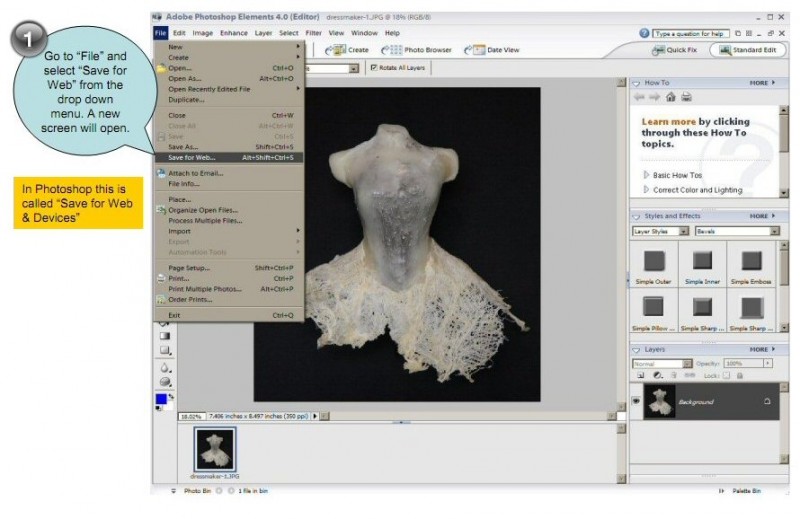Create a new layer icon in Layers palette
800x519 pixels.
pyautogui.click(x=641, y=376)
